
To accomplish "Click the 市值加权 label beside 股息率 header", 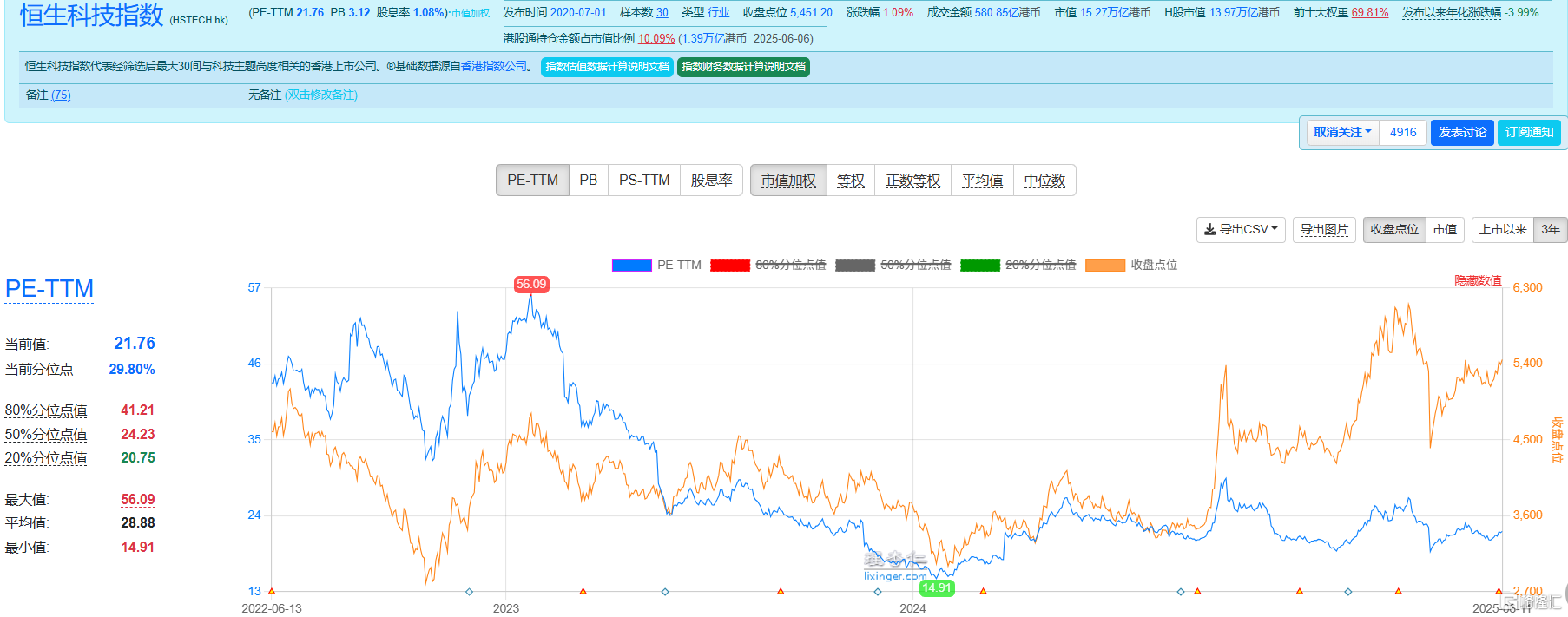I will coord(471,14).
